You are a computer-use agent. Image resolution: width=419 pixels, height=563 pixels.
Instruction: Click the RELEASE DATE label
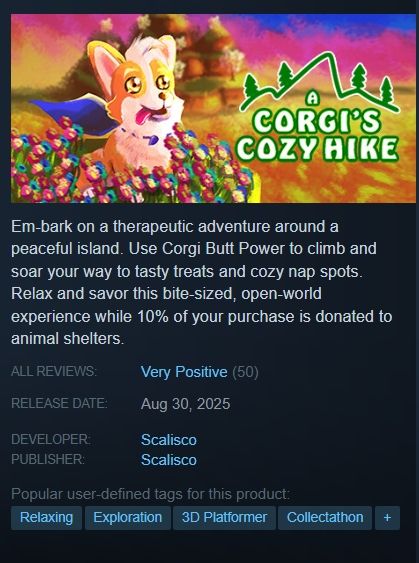59,403
